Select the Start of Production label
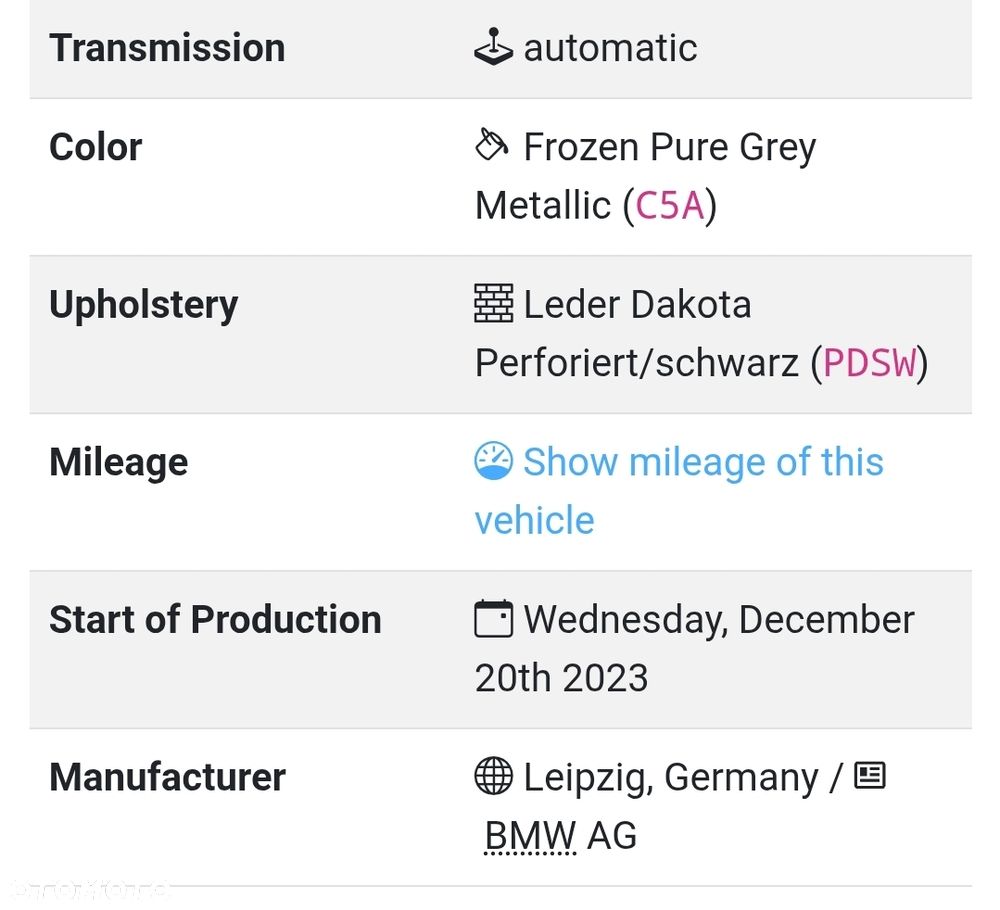Image resolution: width=1000 pixels, height=910 pixels. point(216,619)
